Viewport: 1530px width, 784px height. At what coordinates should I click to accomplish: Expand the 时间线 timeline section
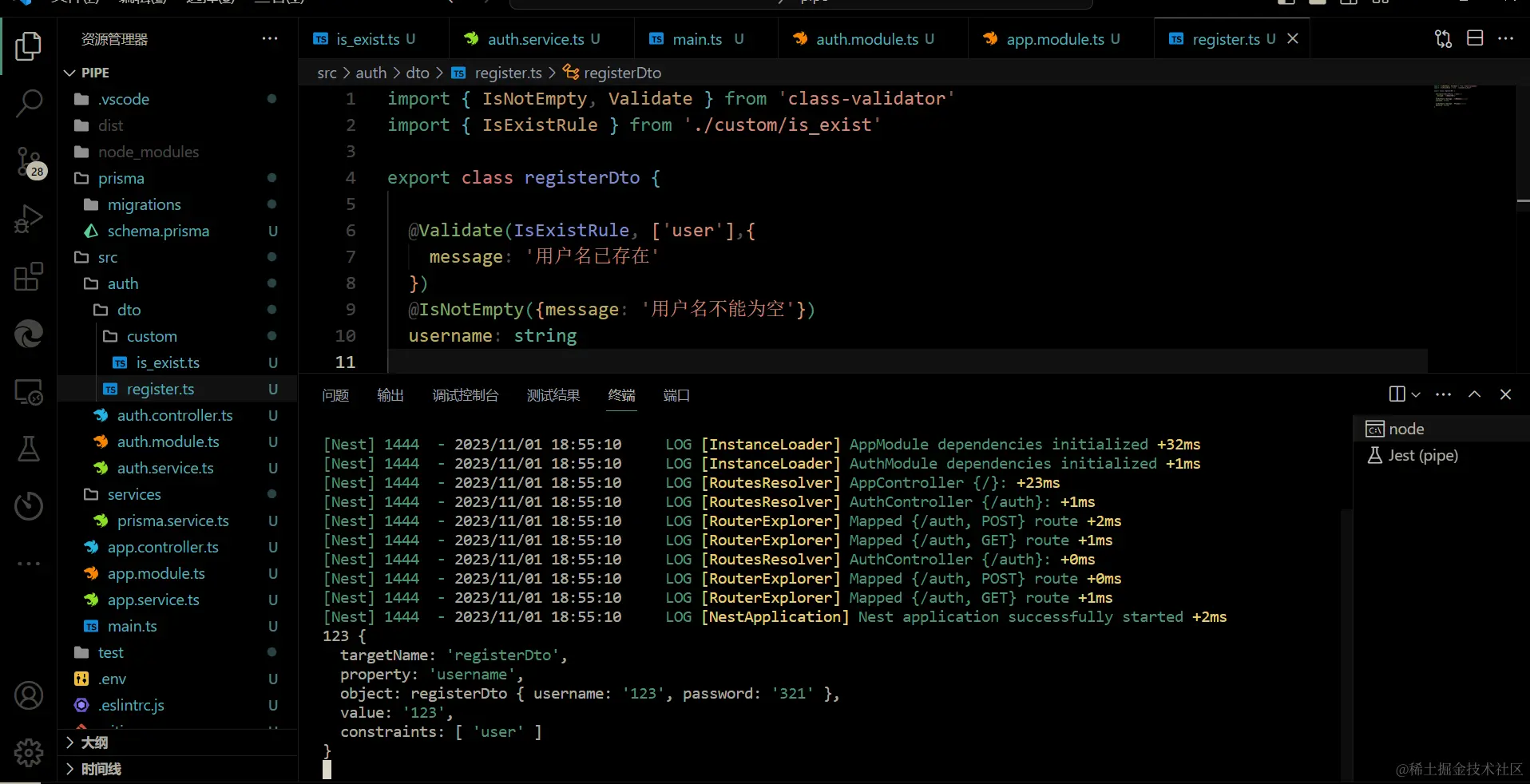click(x=178, y=769)
